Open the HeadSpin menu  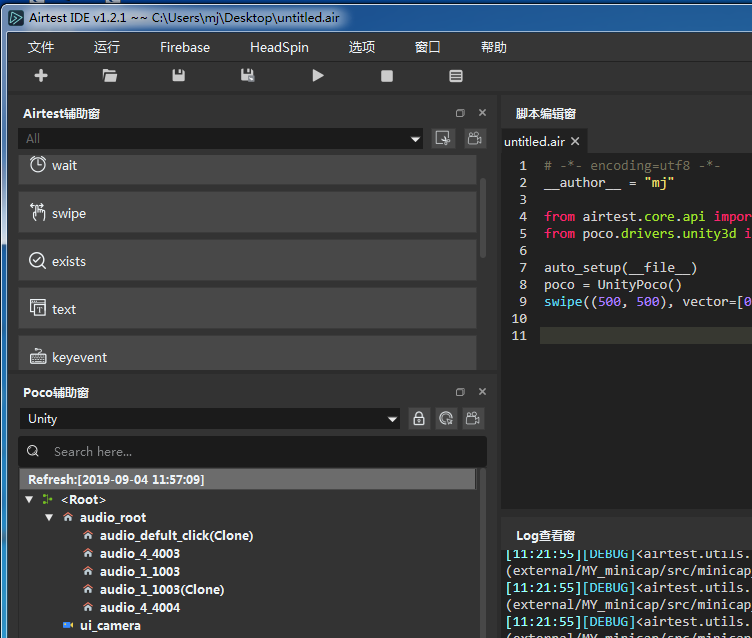[x=279, y=47]
